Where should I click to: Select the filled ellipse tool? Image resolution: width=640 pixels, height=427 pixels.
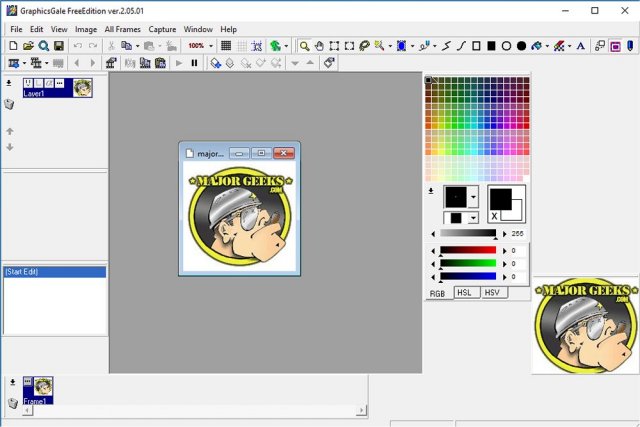pos(521,46)
